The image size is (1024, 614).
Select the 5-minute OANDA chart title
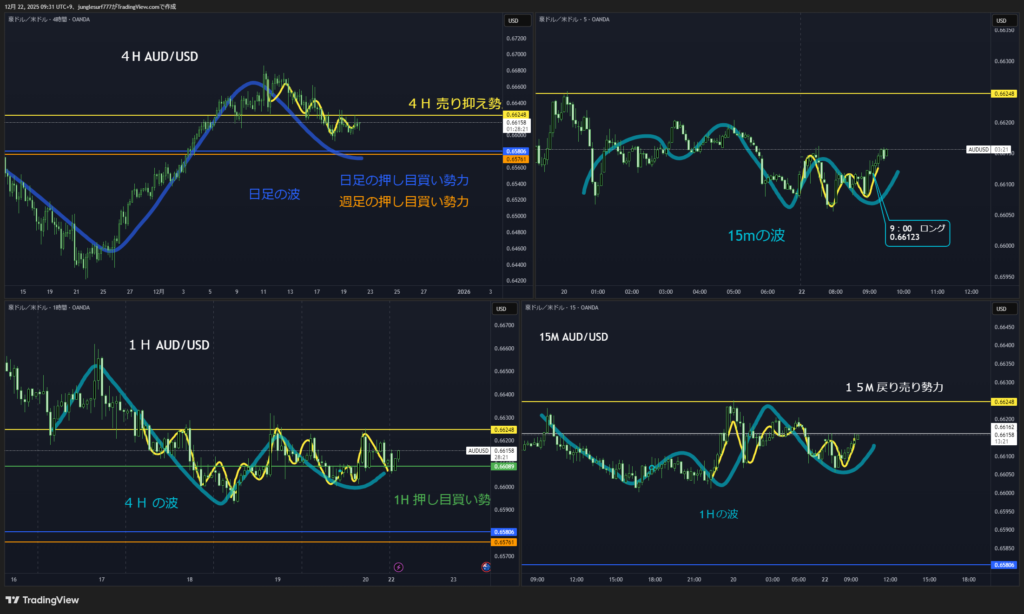pyautogui.click(x=578, y=20)
